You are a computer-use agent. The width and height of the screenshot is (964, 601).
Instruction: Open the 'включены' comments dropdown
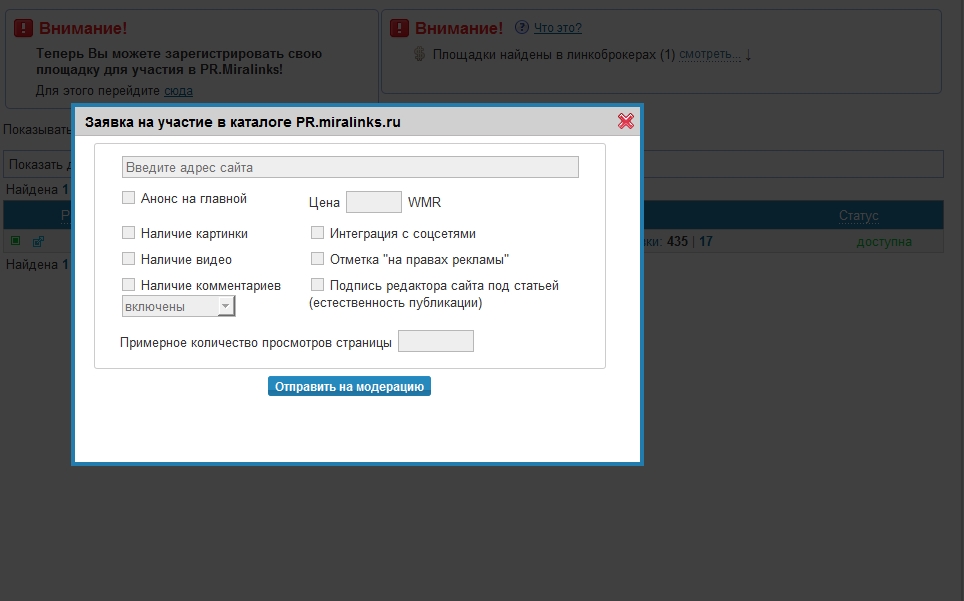[x=178, y=306]
